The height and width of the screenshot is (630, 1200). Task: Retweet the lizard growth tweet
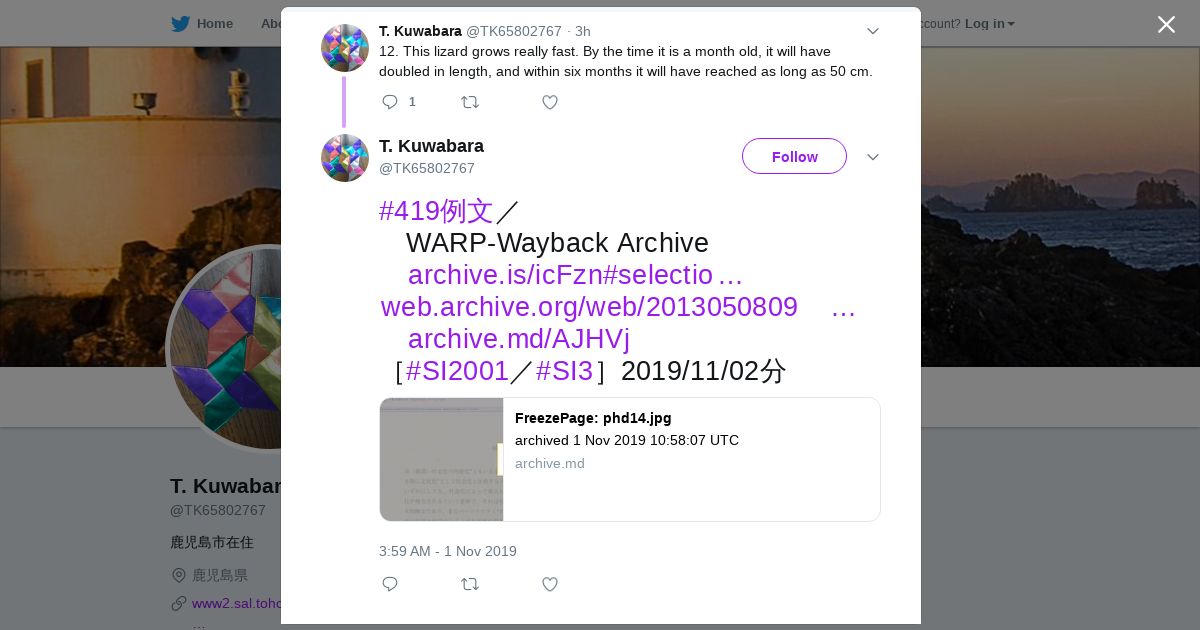(470, 102)
